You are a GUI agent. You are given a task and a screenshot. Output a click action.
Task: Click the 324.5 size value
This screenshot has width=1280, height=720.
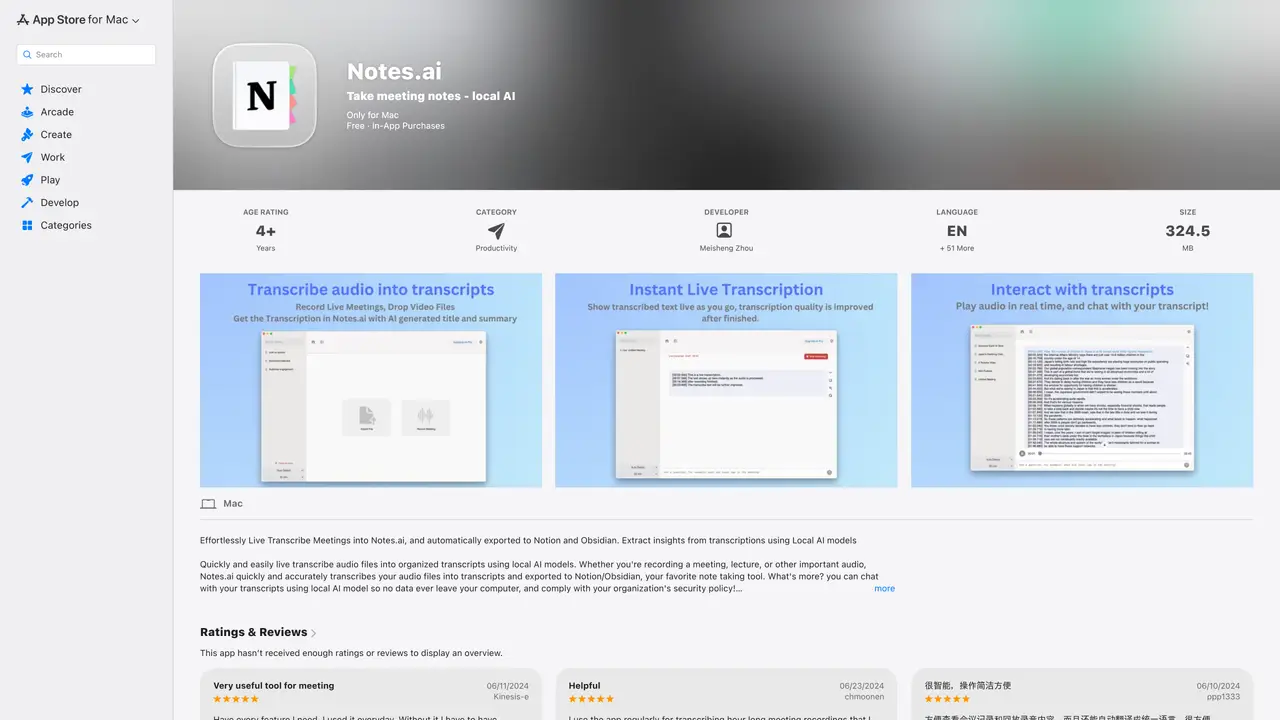1188,231
